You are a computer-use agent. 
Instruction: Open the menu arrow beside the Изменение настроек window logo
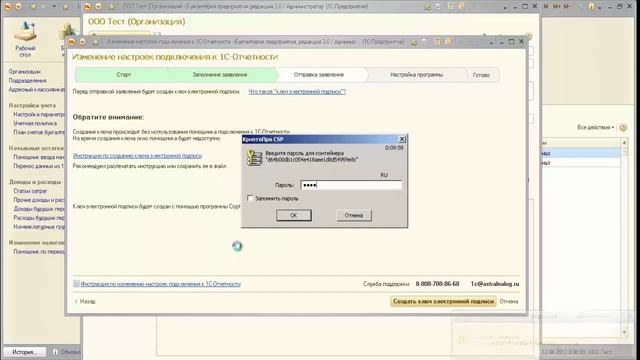click(82, 42)
